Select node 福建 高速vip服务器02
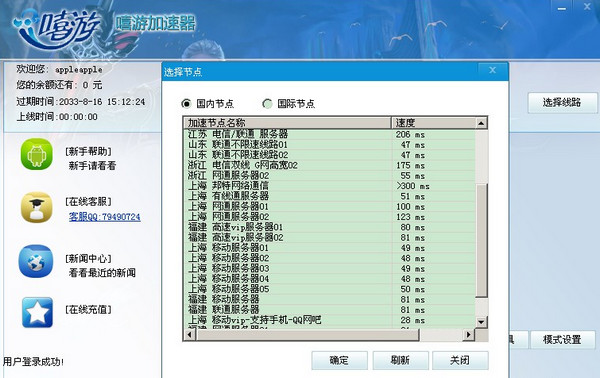 coord(330,238)
